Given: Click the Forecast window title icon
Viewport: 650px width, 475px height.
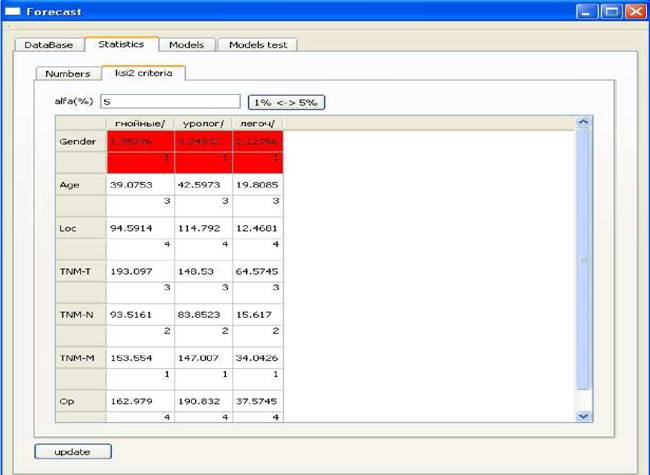Looking at the screenshot, I should (x=12, y=11).
